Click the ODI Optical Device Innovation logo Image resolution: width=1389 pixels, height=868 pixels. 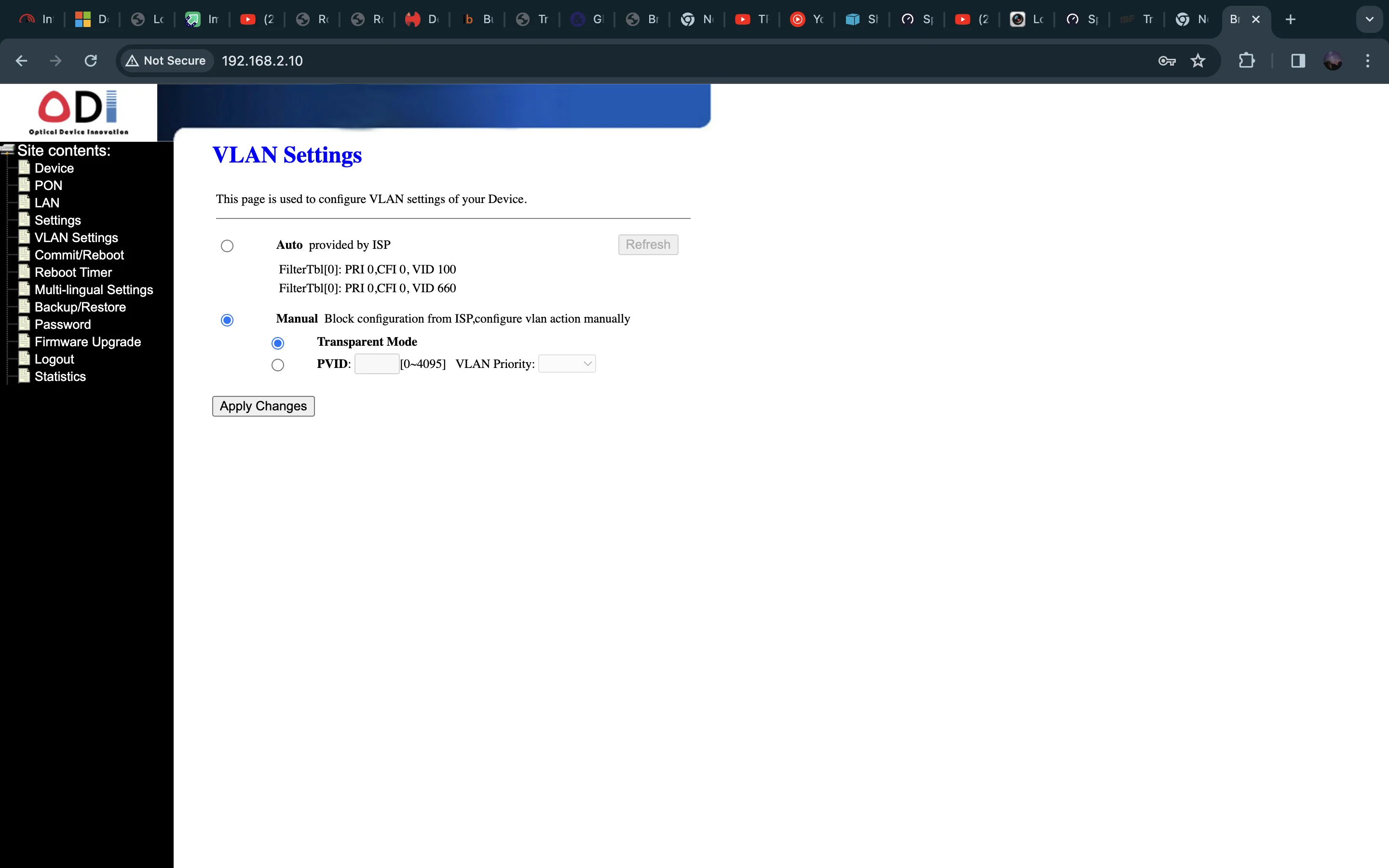77,110
